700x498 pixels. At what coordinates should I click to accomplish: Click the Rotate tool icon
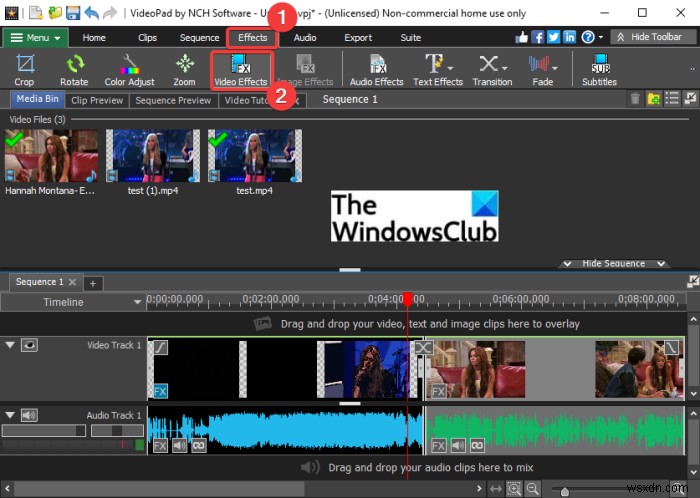[x=74, y=64]
